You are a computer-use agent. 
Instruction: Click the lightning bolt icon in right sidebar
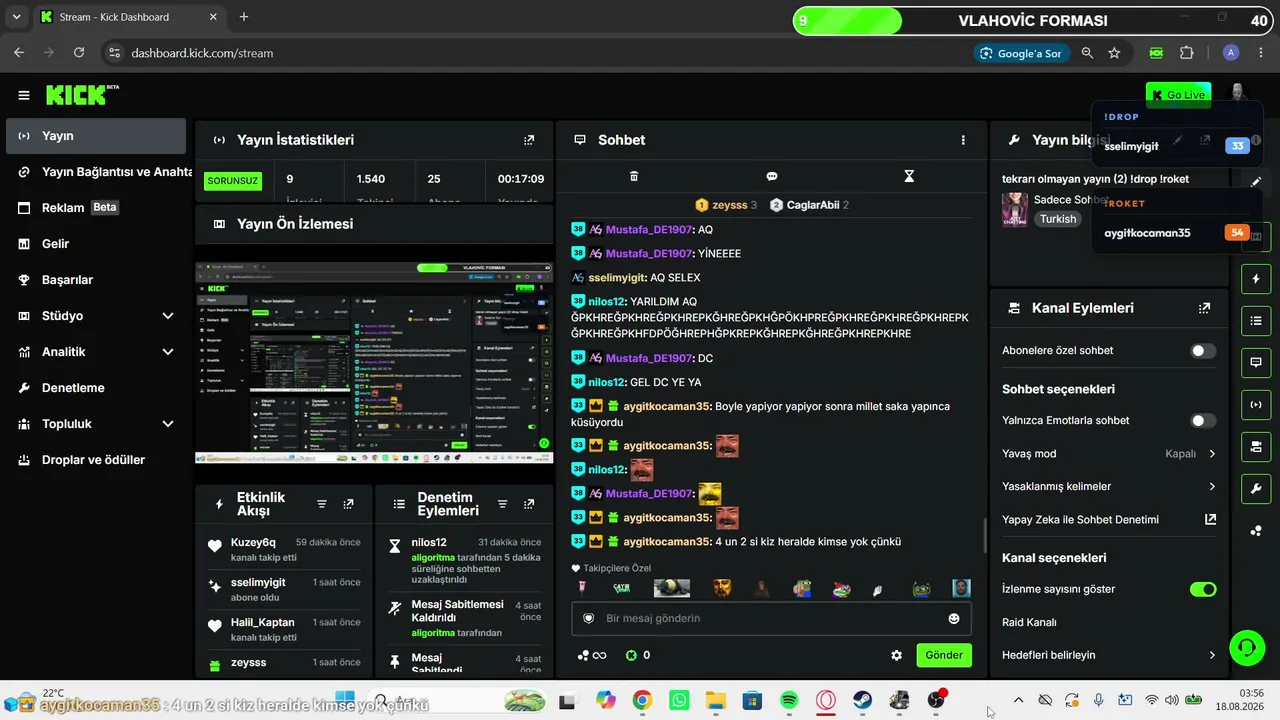pos(1256,278)
